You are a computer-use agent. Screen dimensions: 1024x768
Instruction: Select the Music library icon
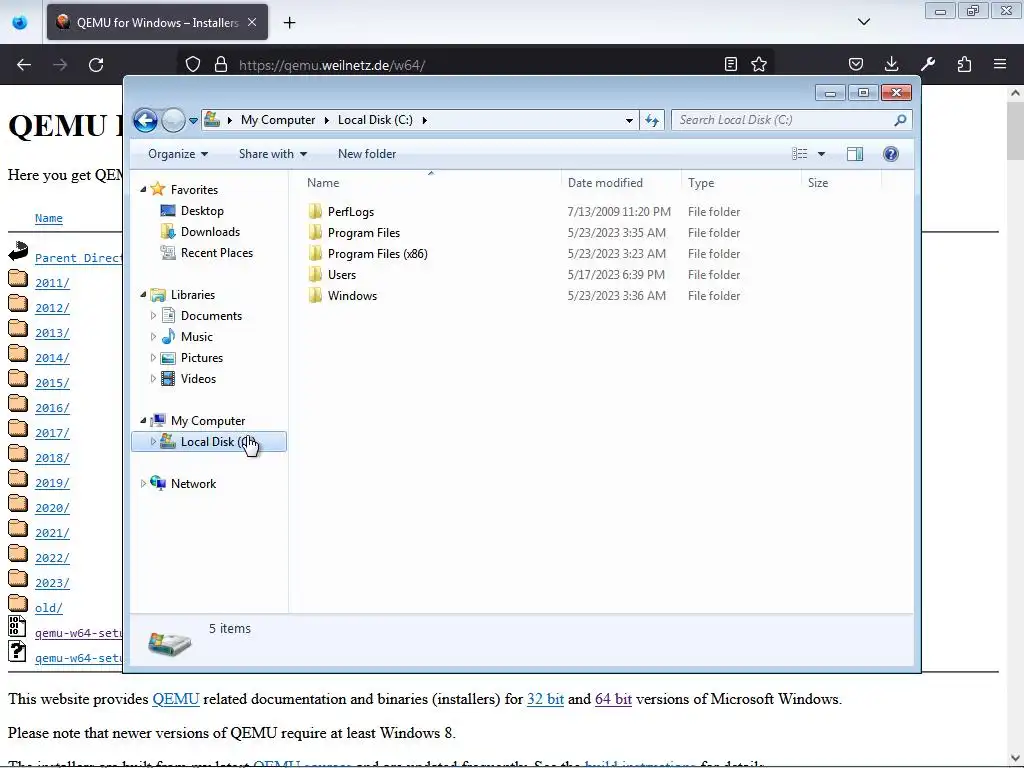coord(168,337)
